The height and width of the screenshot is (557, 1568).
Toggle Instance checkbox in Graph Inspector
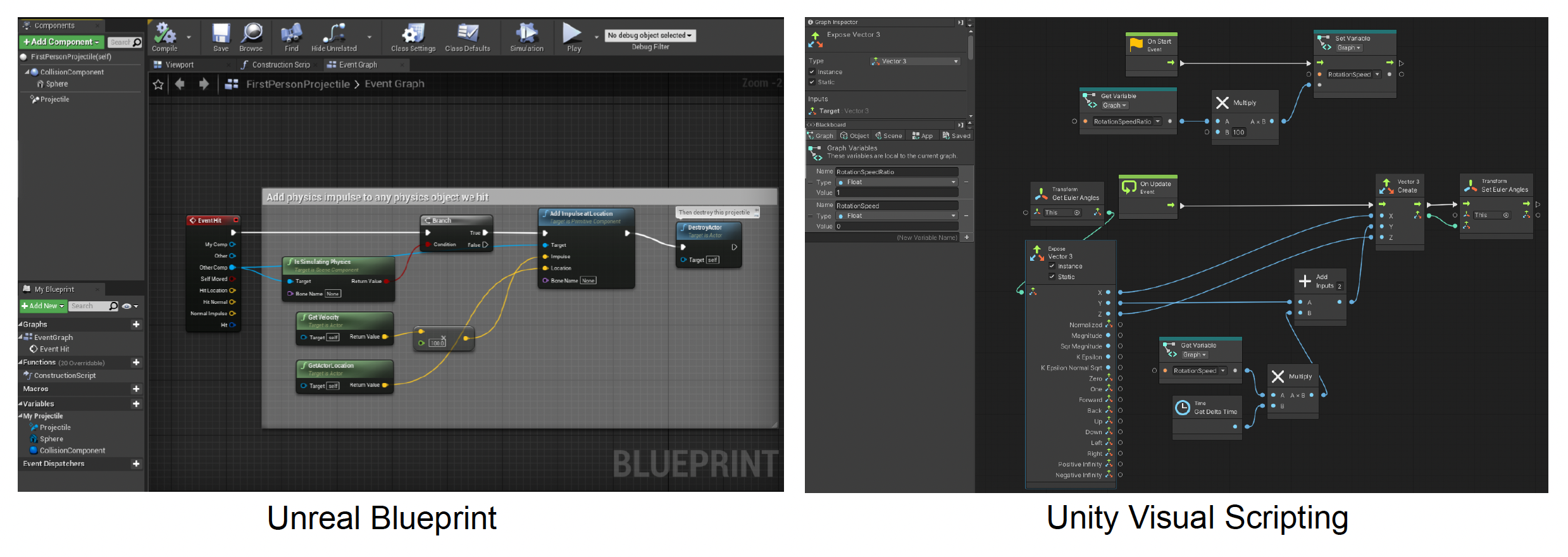(x=812, y=72)
